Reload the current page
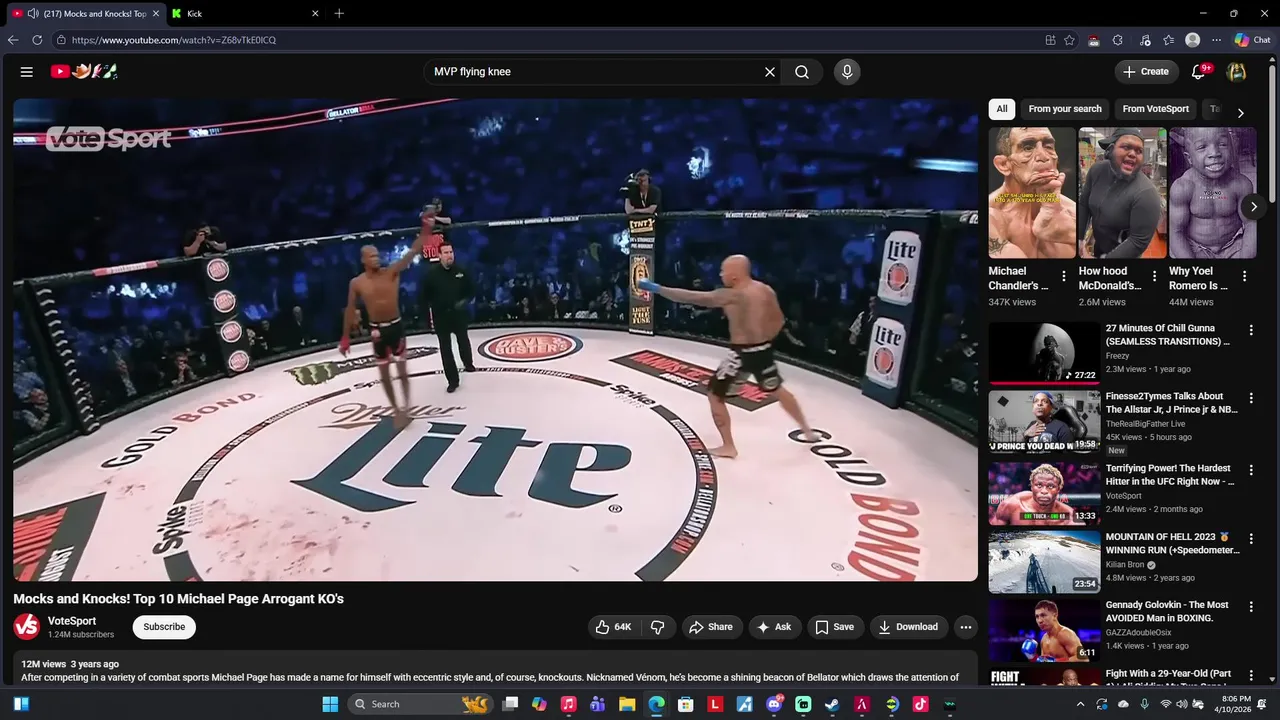Screen dimensions: 1280x720 click(x=37, y=40)
